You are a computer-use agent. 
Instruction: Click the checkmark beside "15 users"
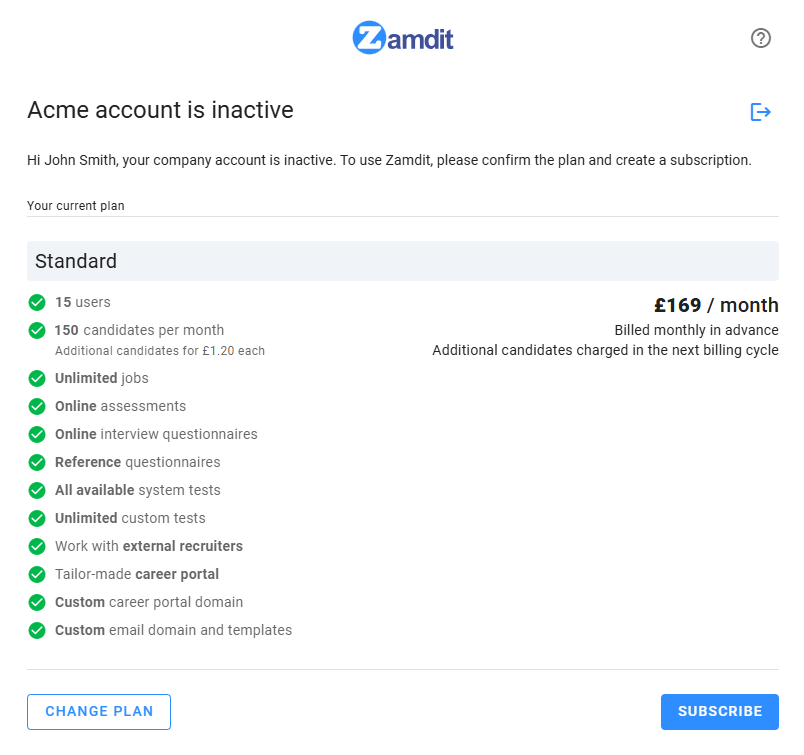coord(37,302)
